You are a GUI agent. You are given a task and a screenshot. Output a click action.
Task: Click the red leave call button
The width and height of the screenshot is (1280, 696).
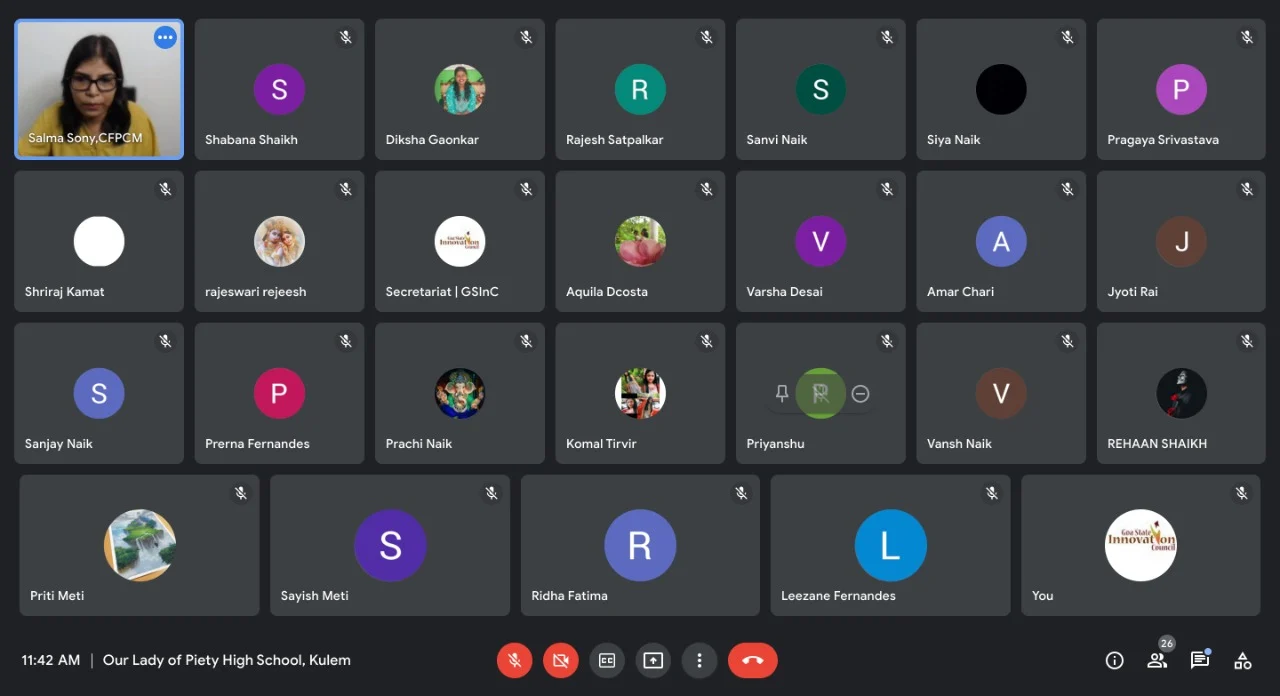[752, 660]
